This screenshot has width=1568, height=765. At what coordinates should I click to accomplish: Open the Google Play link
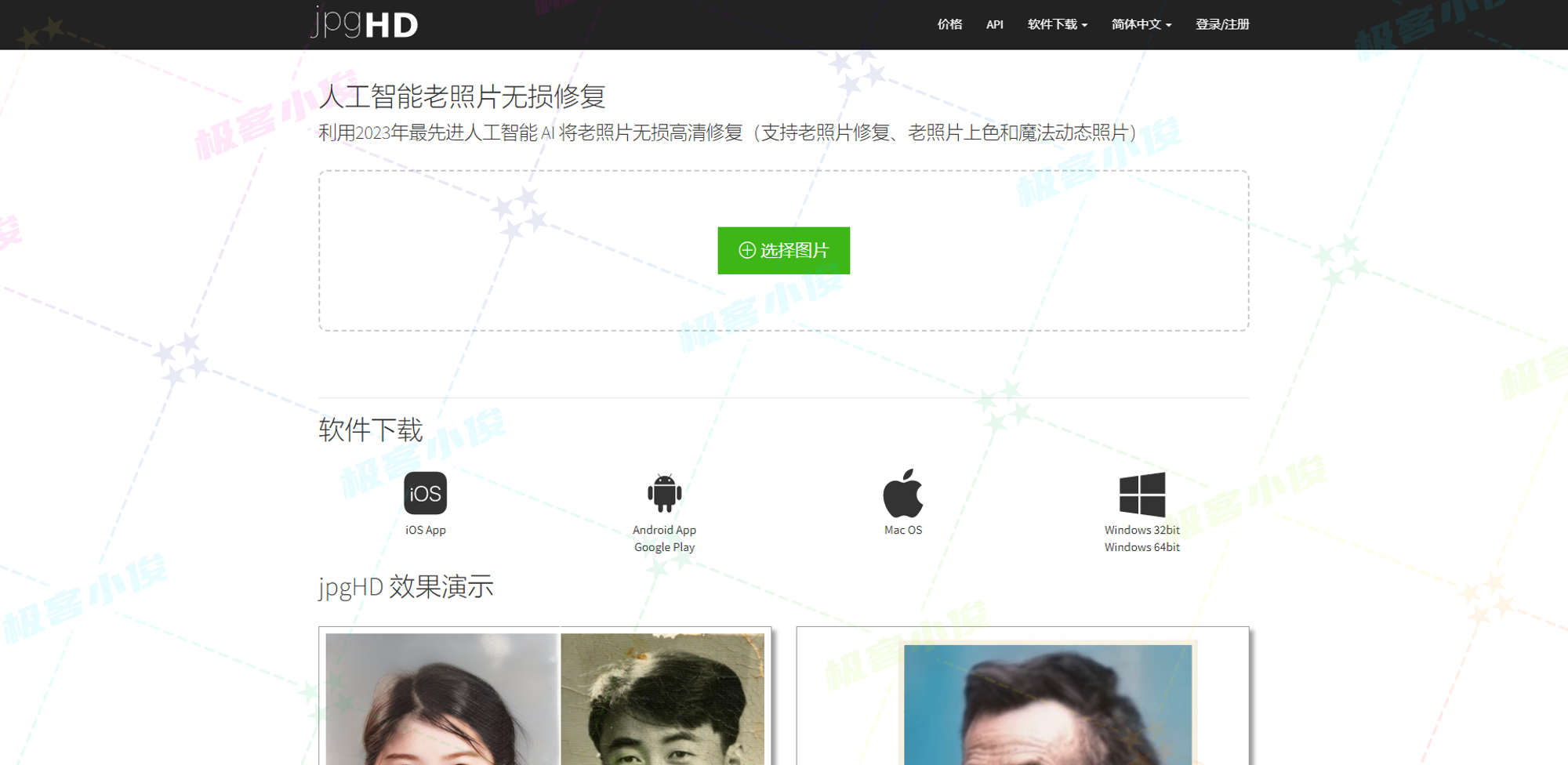[x=665, y=547]
